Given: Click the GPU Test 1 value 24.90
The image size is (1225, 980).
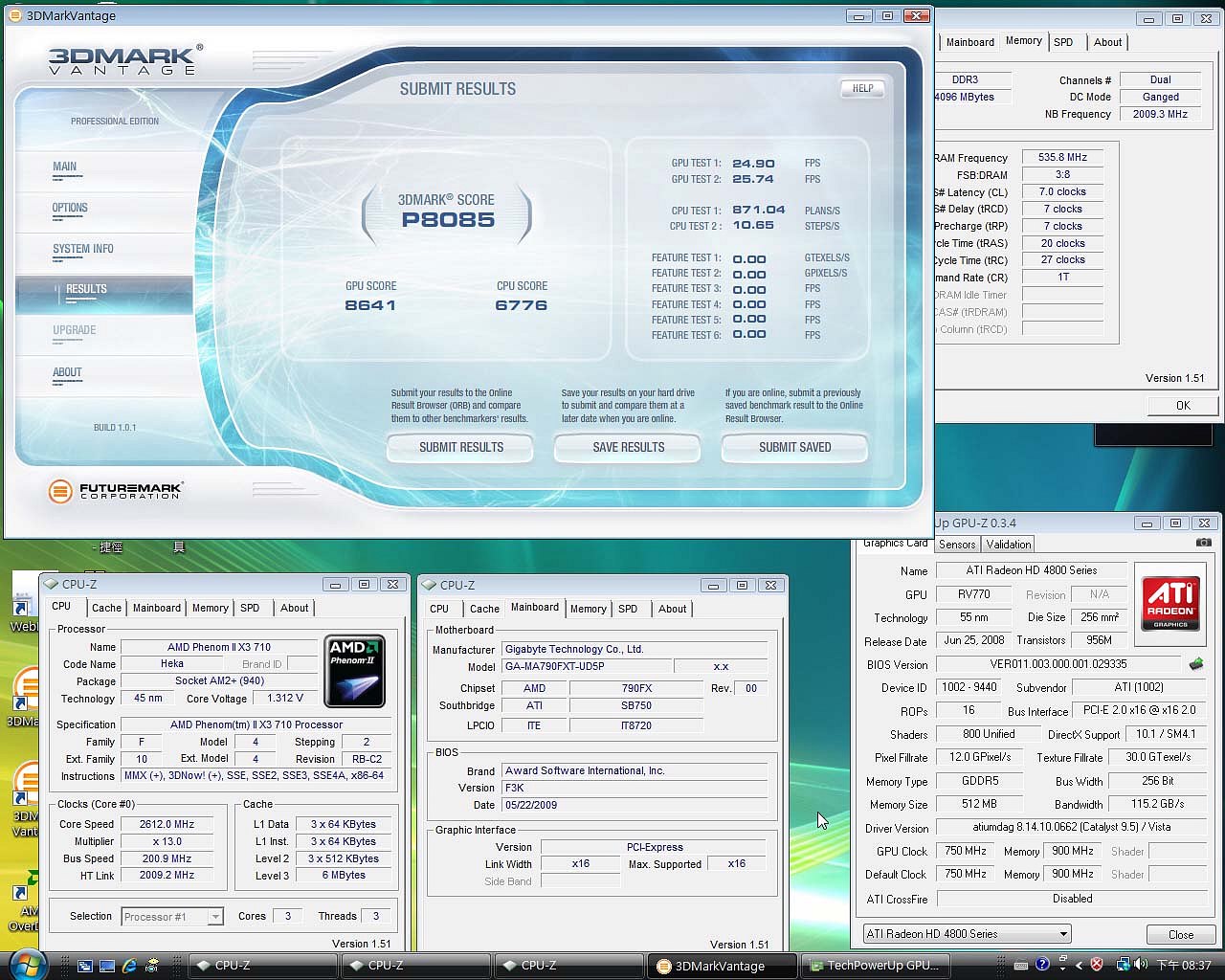Looking at the screenshot, I should point(754,164).
